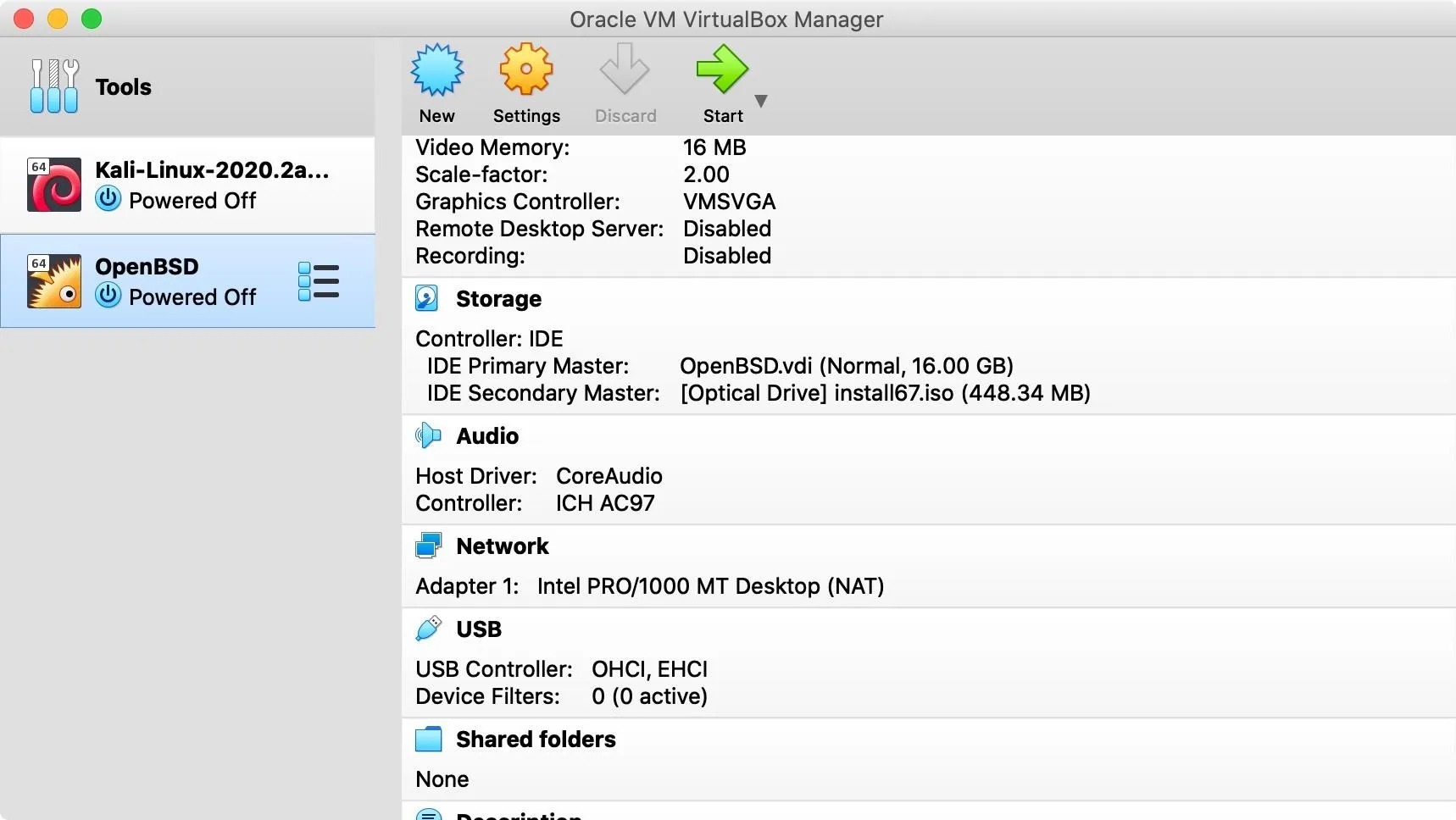Open Settings via the gear icon
This screenshot has height=820, width=1456.
(x=526, y=69)
